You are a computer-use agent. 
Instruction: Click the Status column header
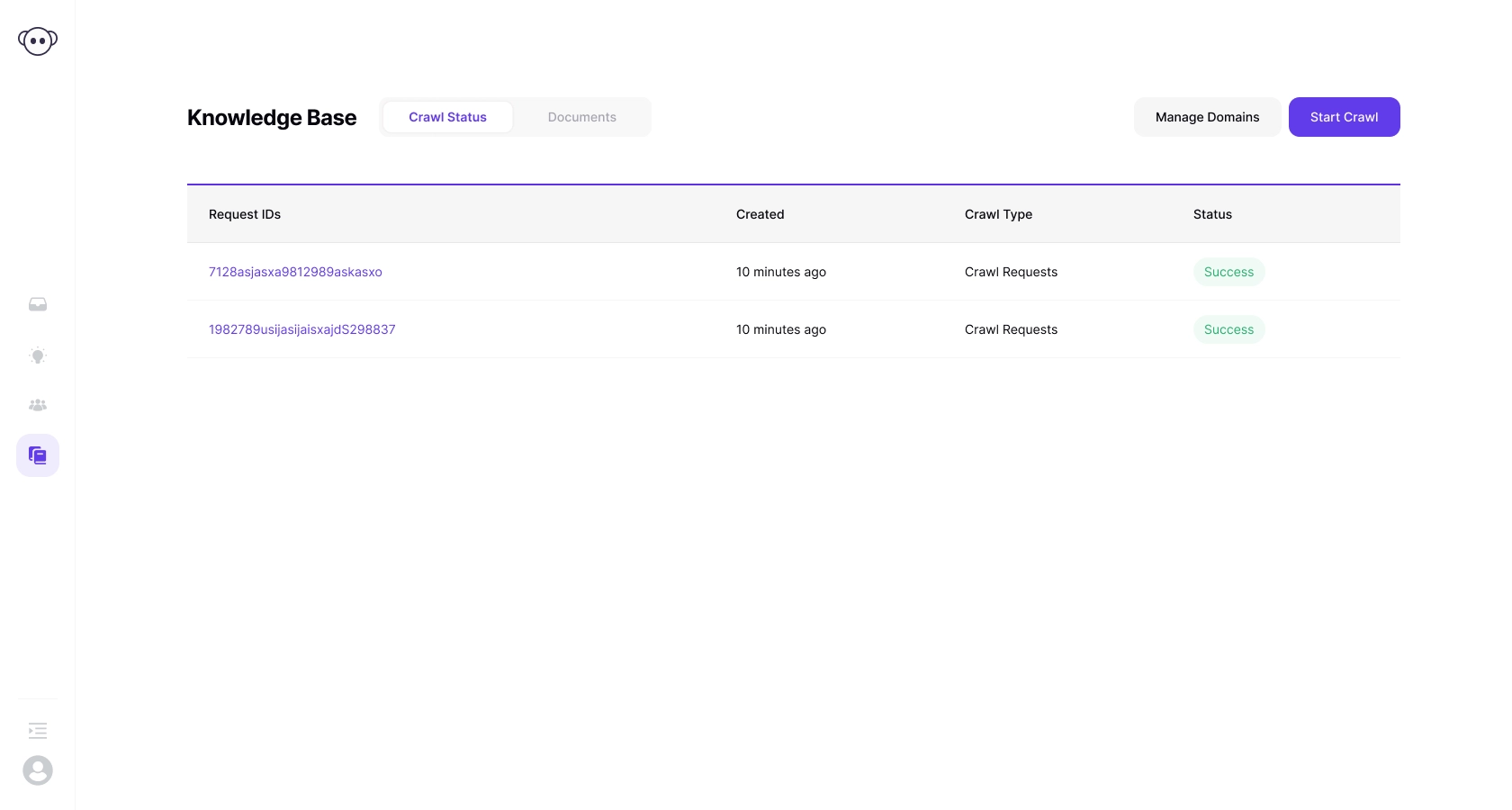point(1212,214)
